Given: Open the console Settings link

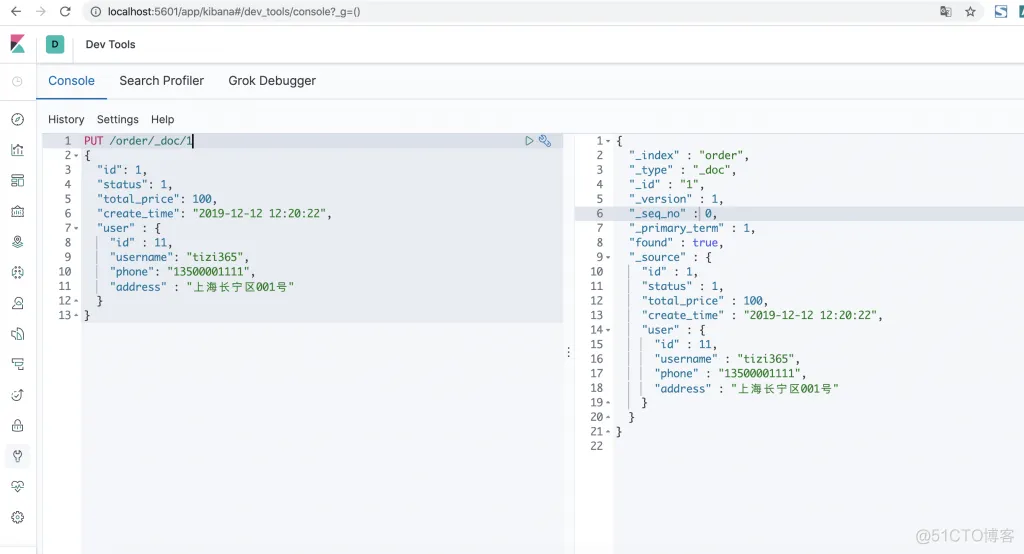Looking at the screenshot, I should 117,119.
